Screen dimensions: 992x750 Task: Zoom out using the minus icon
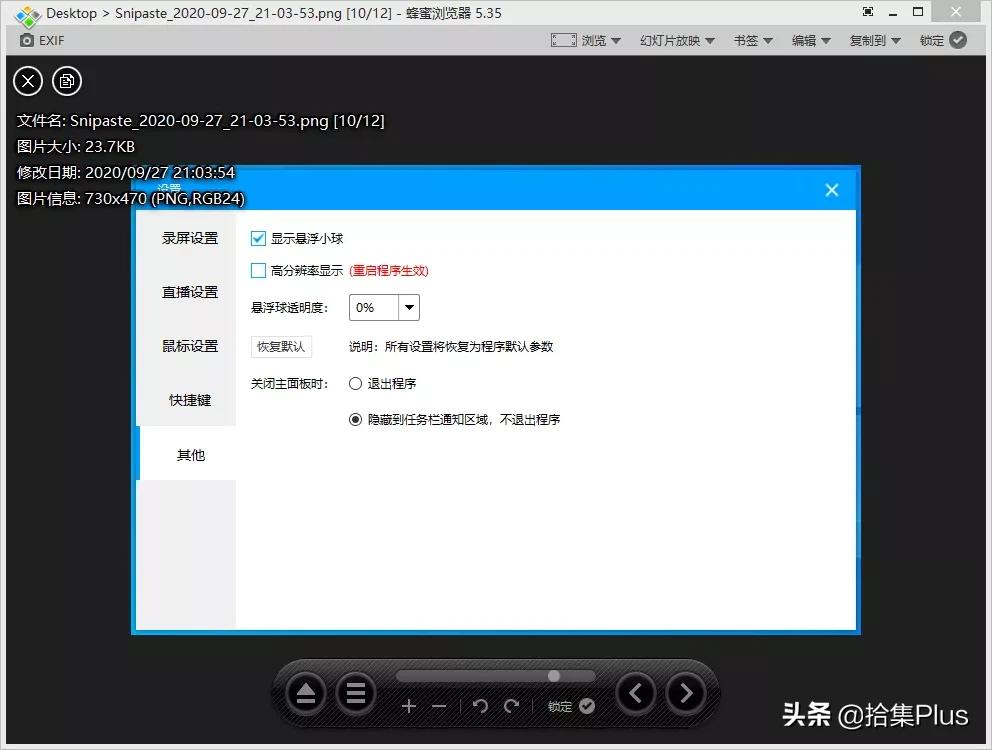click(439, 707)
